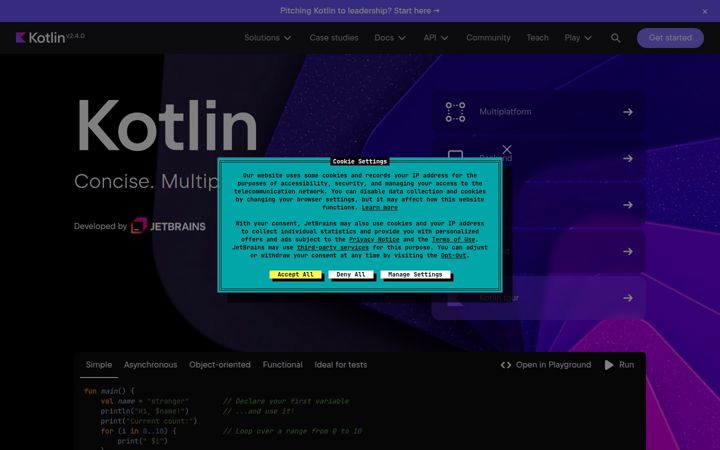
Task: Click the Pitching Kotlin to leadership banner link
Action: tap(360, 11)
